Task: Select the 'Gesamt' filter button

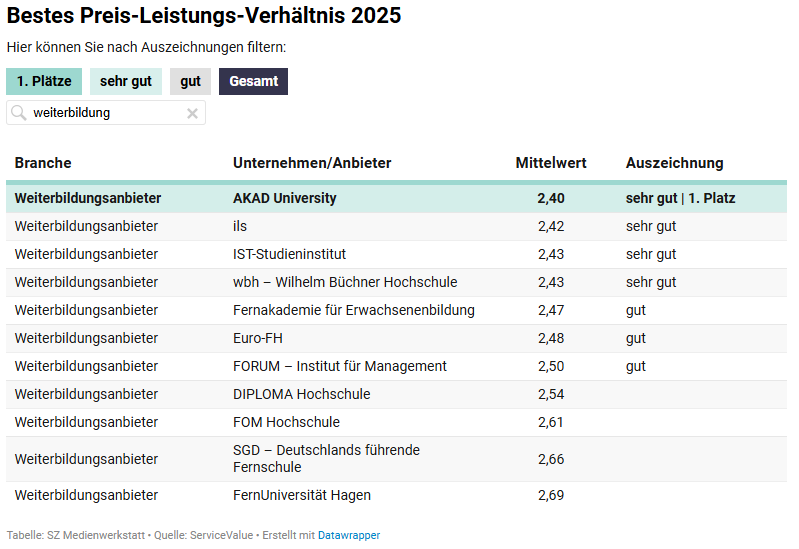Action: click(253, 81)
